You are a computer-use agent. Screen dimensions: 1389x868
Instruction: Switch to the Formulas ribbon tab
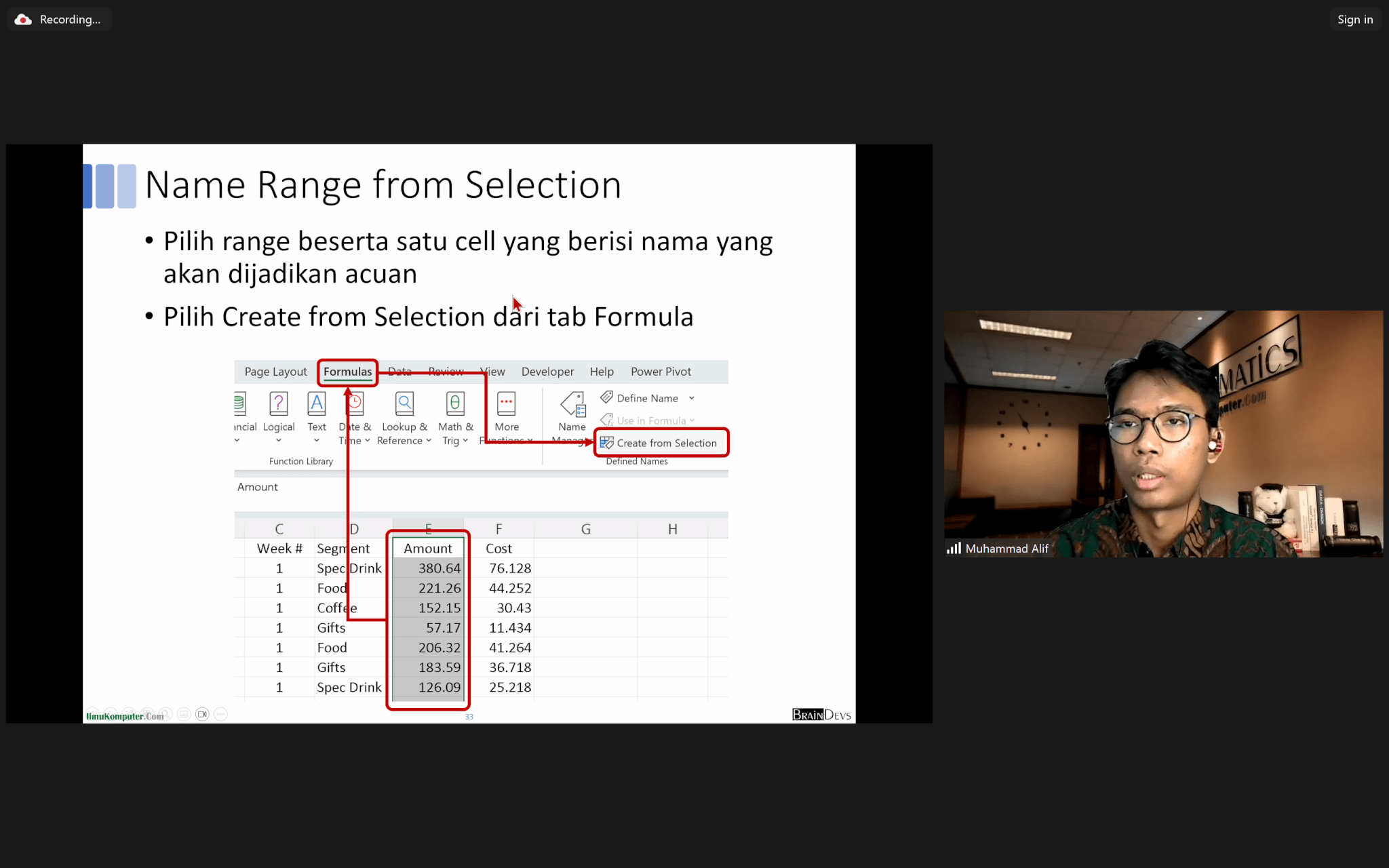(347, 372)
